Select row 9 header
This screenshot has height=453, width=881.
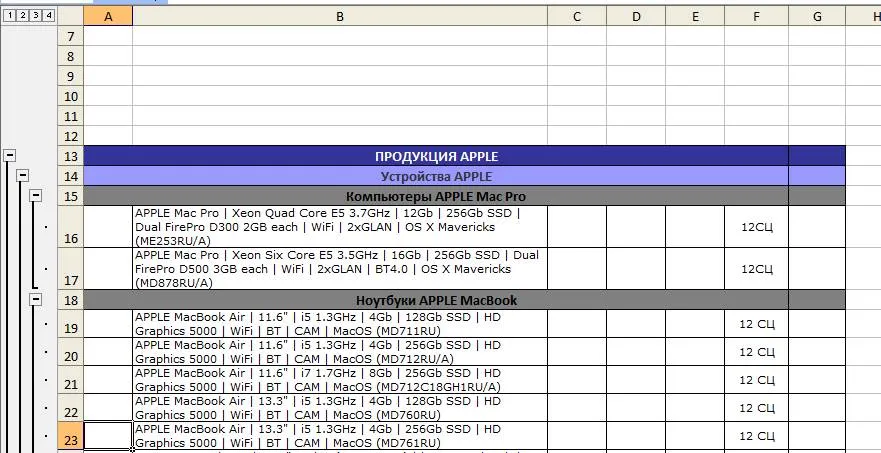pyautogui.click(x=70, y=76)
